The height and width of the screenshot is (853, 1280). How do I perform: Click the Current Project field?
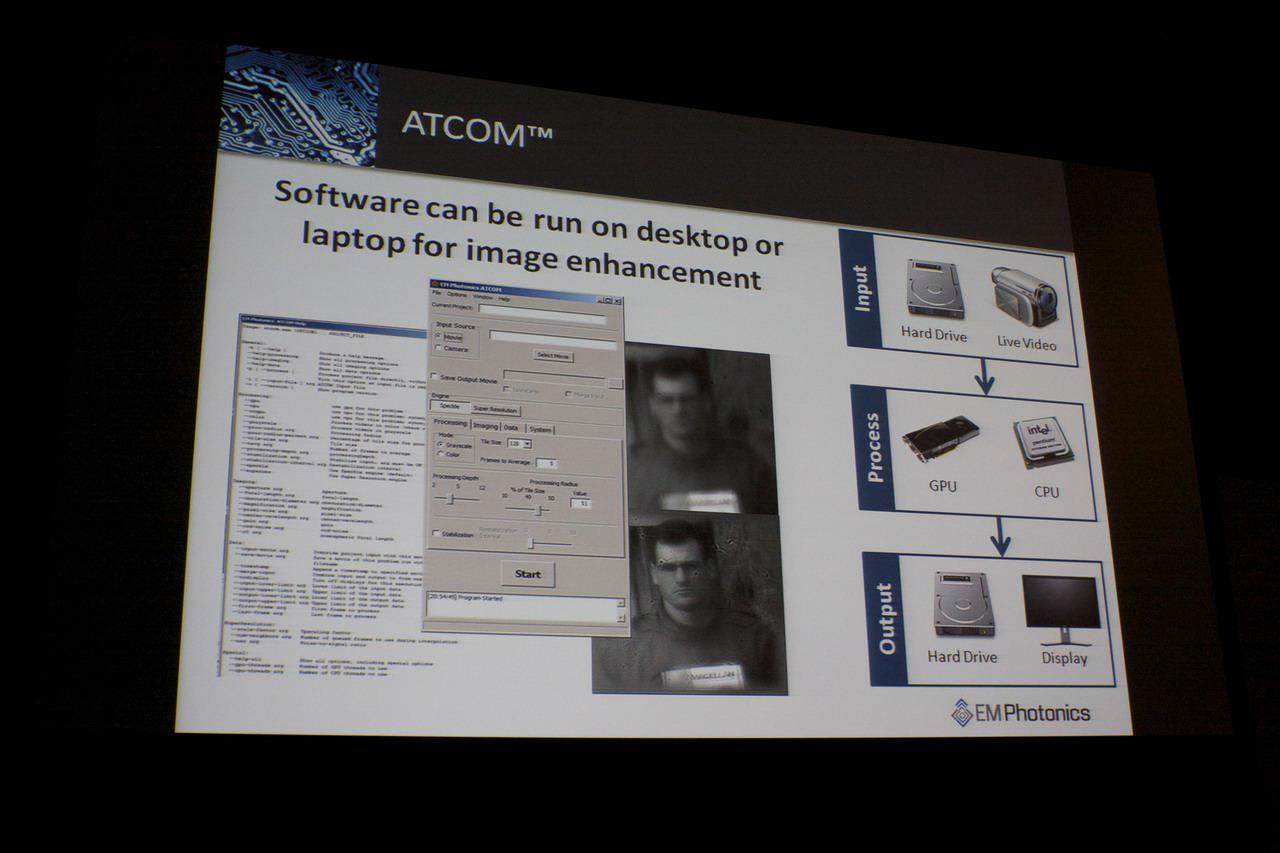tap(542, 314)
